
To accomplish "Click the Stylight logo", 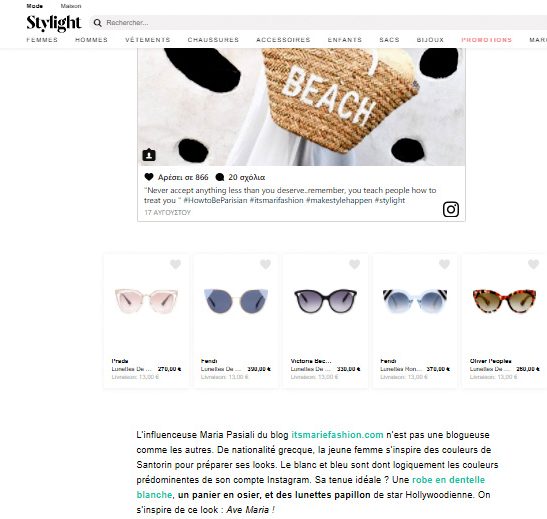I will pyautogui.click(x=54, y=23).
